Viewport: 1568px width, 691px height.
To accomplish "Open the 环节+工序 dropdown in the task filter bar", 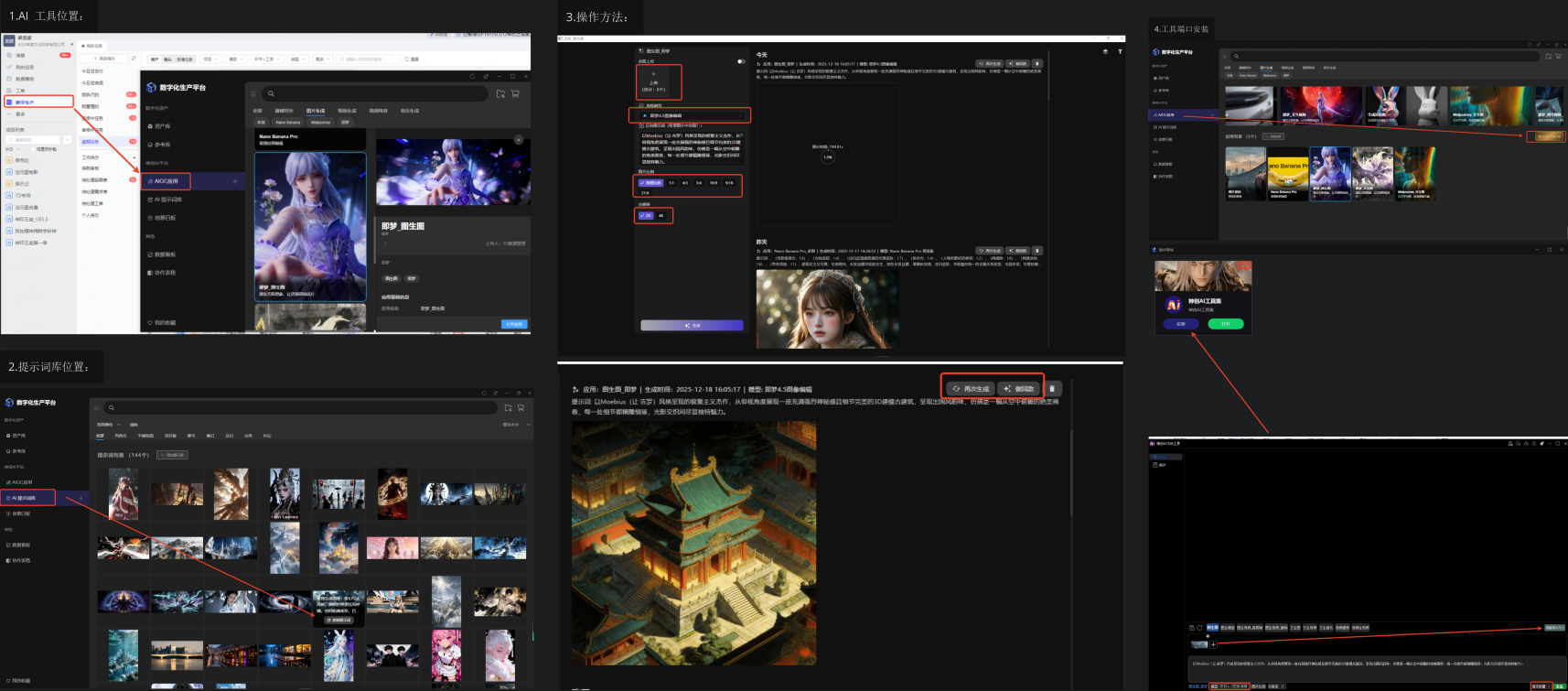I will click(266, 59).
